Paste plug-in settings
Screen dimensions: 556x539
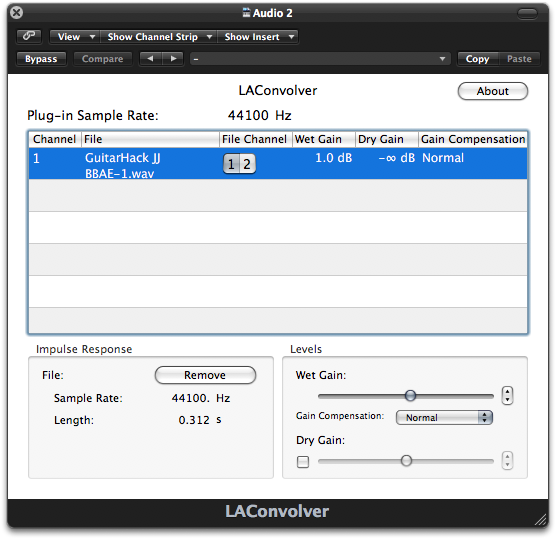(519, 59)
